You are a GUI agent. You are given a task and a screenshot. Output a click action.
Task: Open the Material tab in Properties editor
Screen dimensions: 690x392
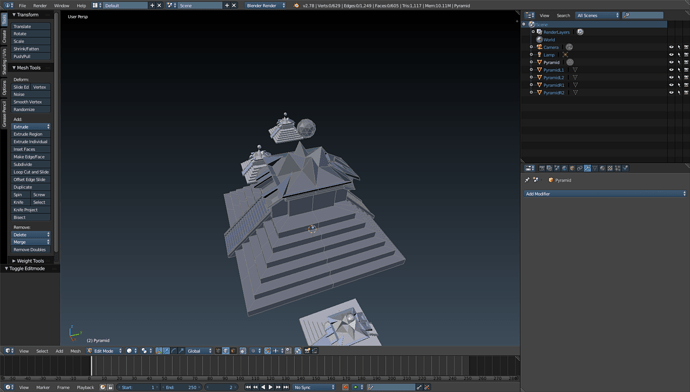pyautogui.click(x=603, y=168)
